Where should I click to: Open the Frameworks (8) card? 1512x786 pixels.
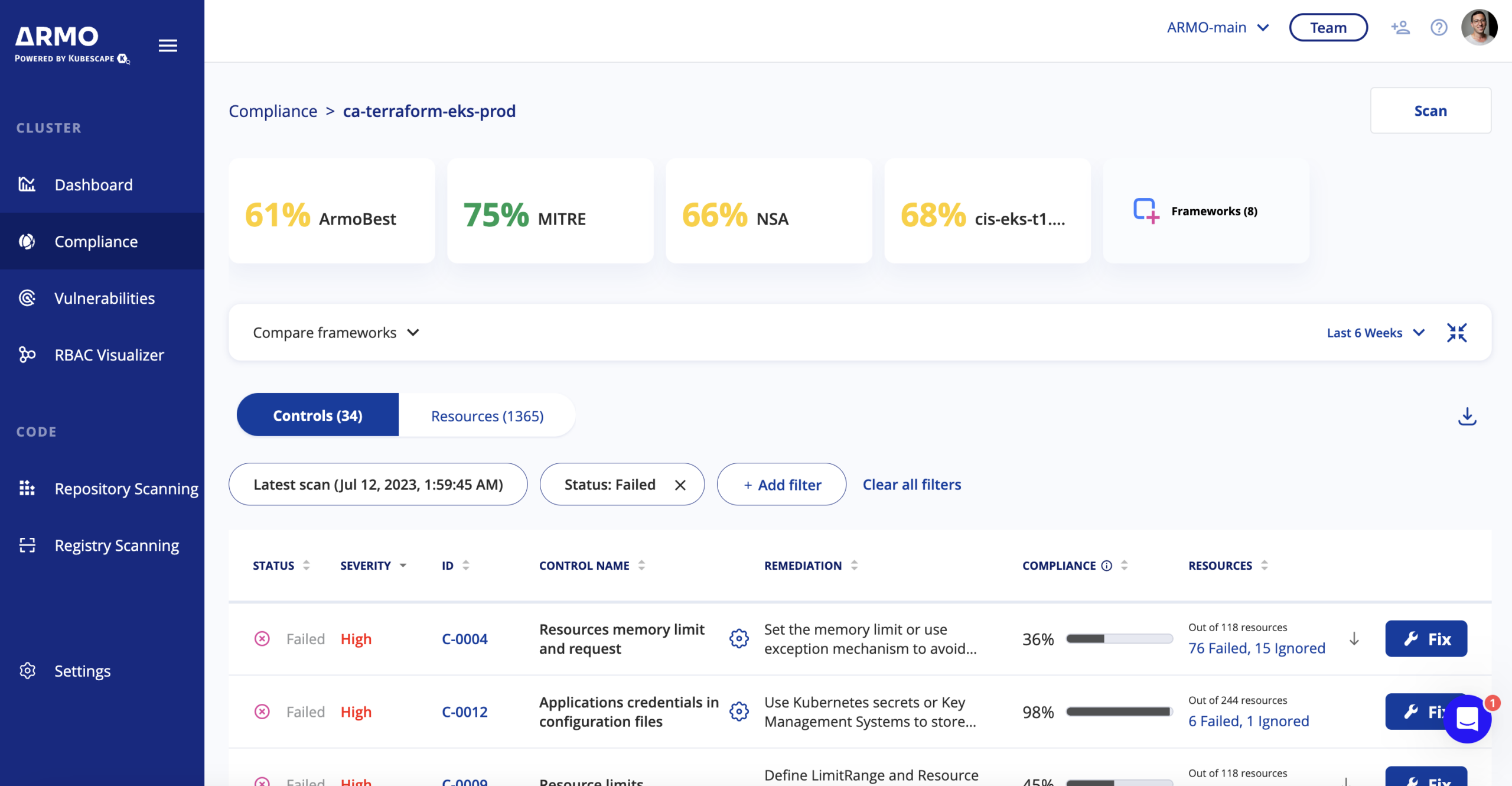pyautogui.click(x=1206, y=210)
